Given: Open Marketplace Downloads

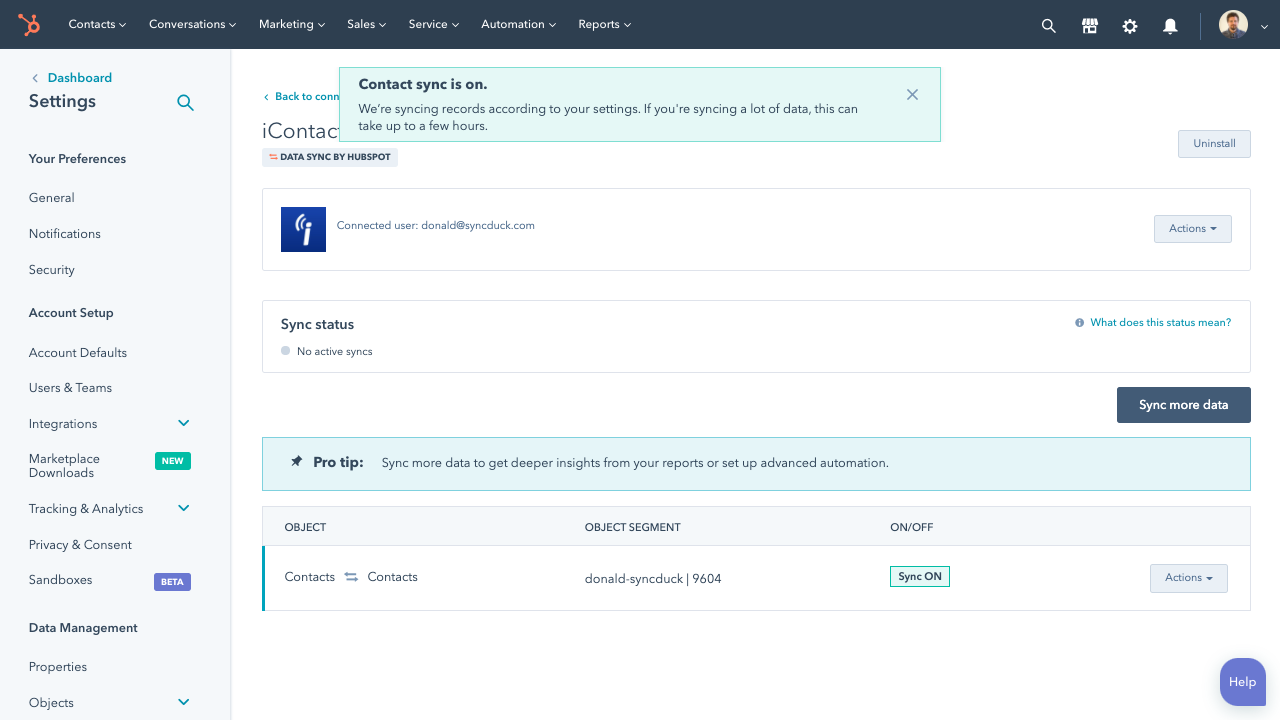Looking at the screenshot, I should pyautogui.click(x=64, y=466).
